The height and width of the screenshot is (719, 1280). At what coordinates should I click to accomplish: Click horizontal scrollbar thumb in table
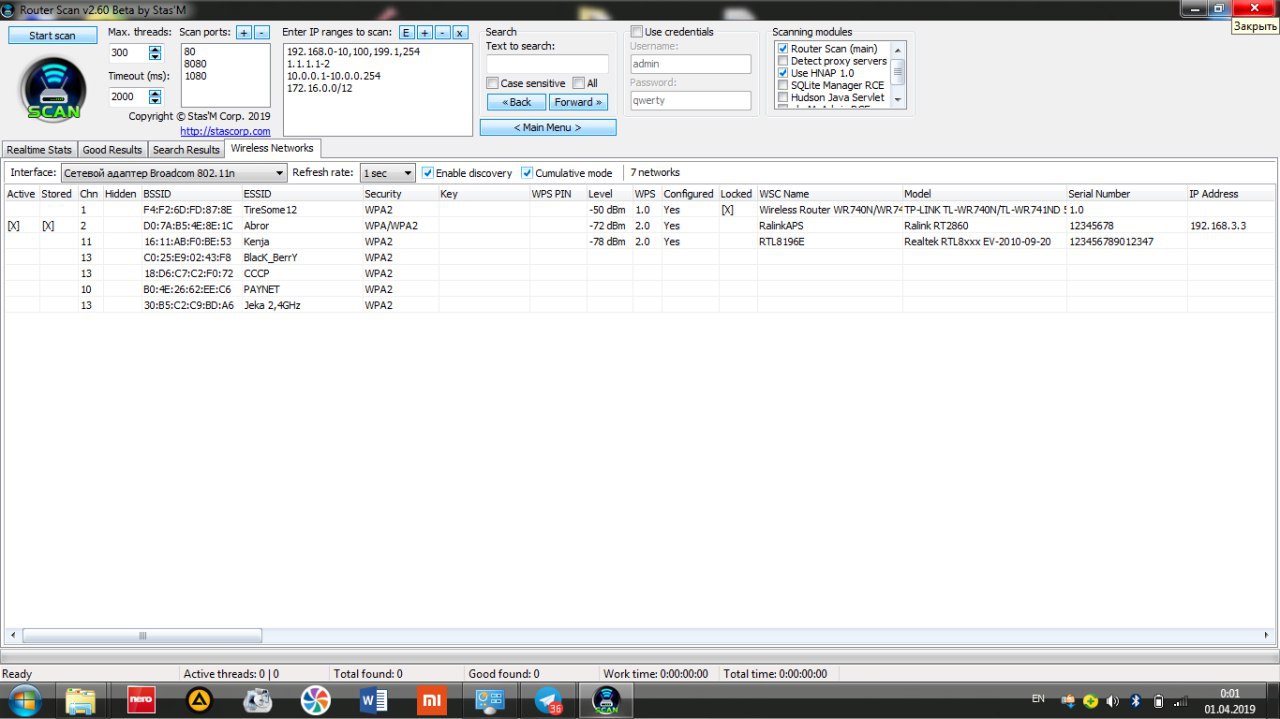click(x=142, y=635)
